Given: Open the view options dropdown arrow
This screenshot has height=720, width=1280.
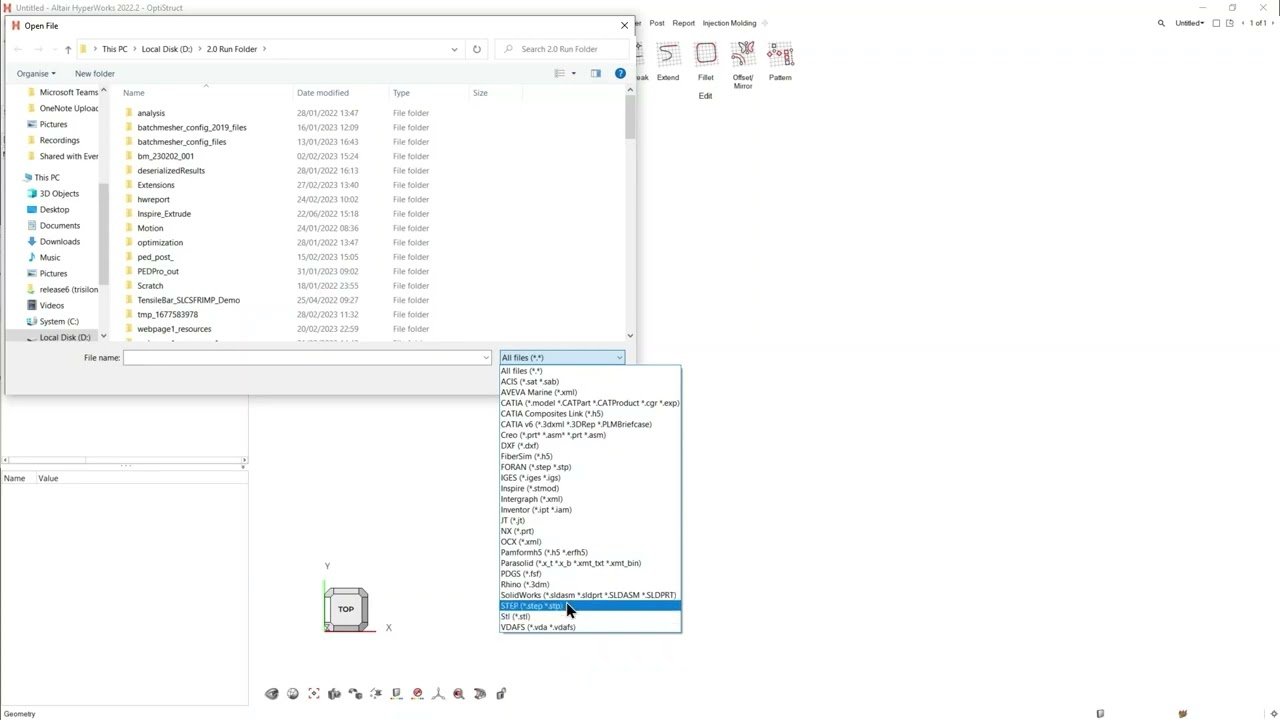Looking at the screenshot, I should 573,73.
